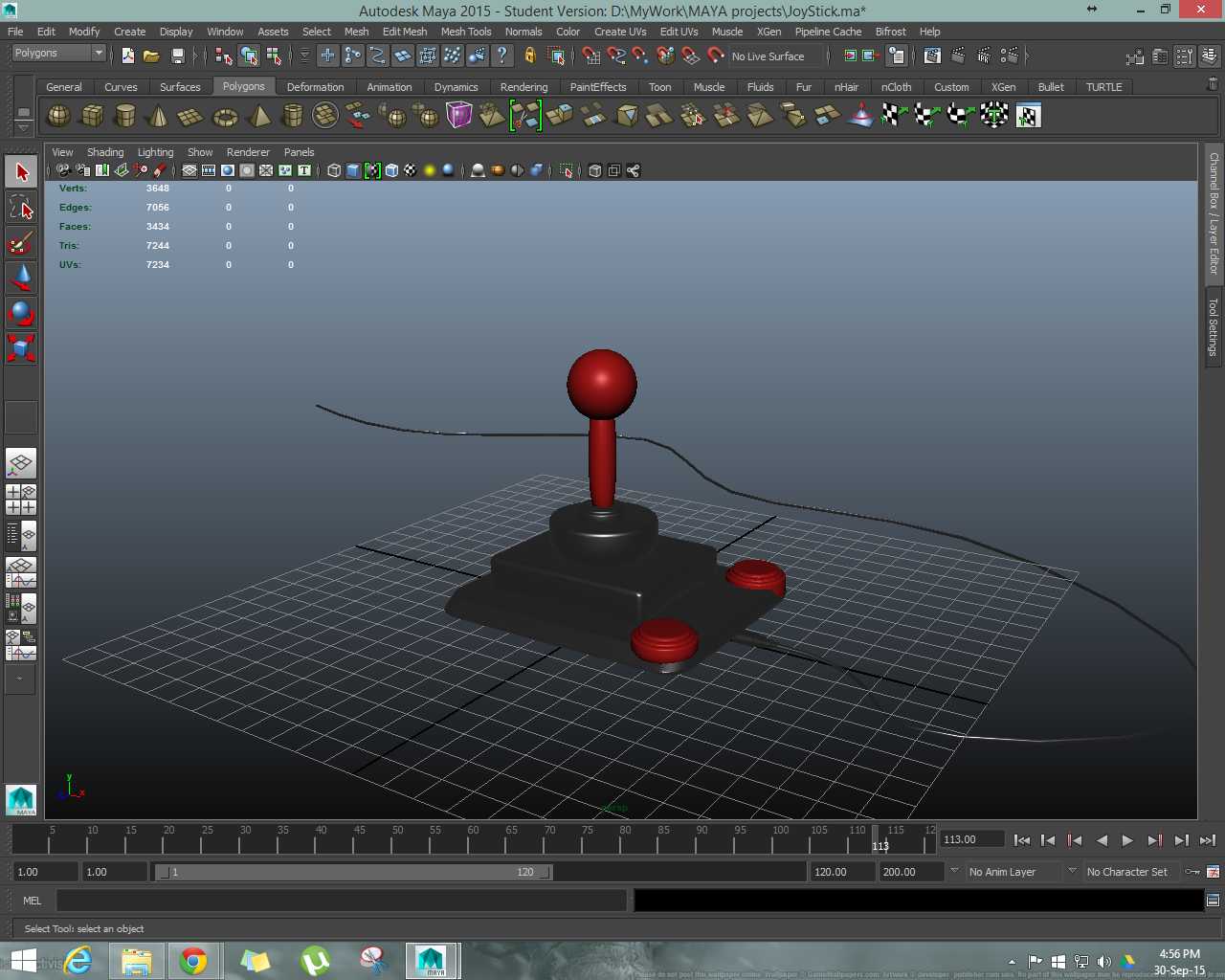
Task: Open the Mesh menu
Action: 356,32
